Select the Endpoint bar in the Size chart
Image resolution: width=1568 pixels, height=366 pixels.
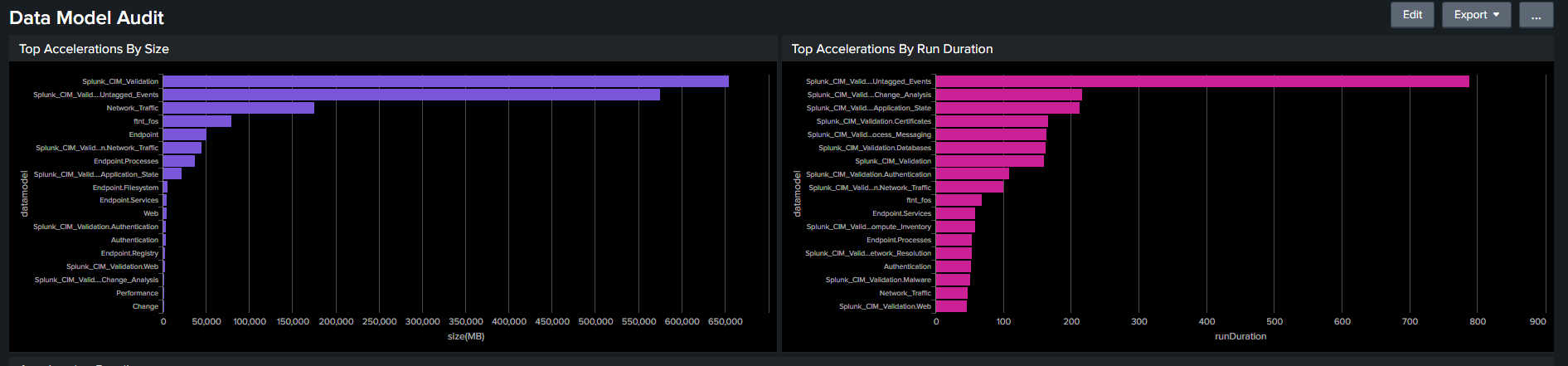tap(185, 134)
